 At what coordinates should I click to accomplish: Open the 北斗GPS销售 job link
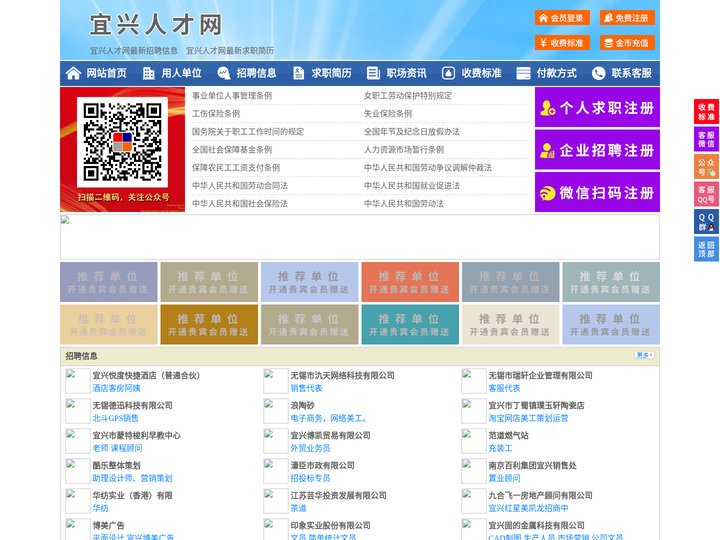pyautogui.click(x=115, y=418)
